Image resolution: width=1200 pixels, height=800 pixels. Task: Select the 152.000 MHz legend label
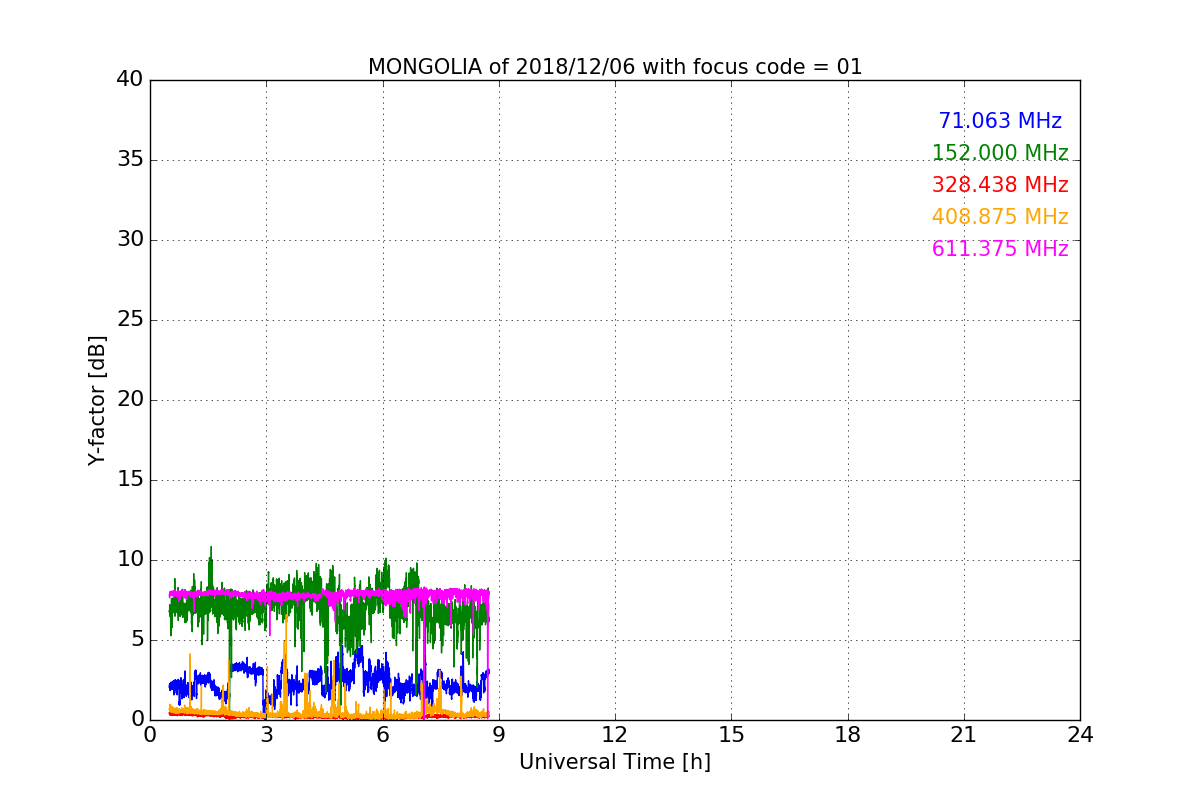click(x=1000, y=153)
